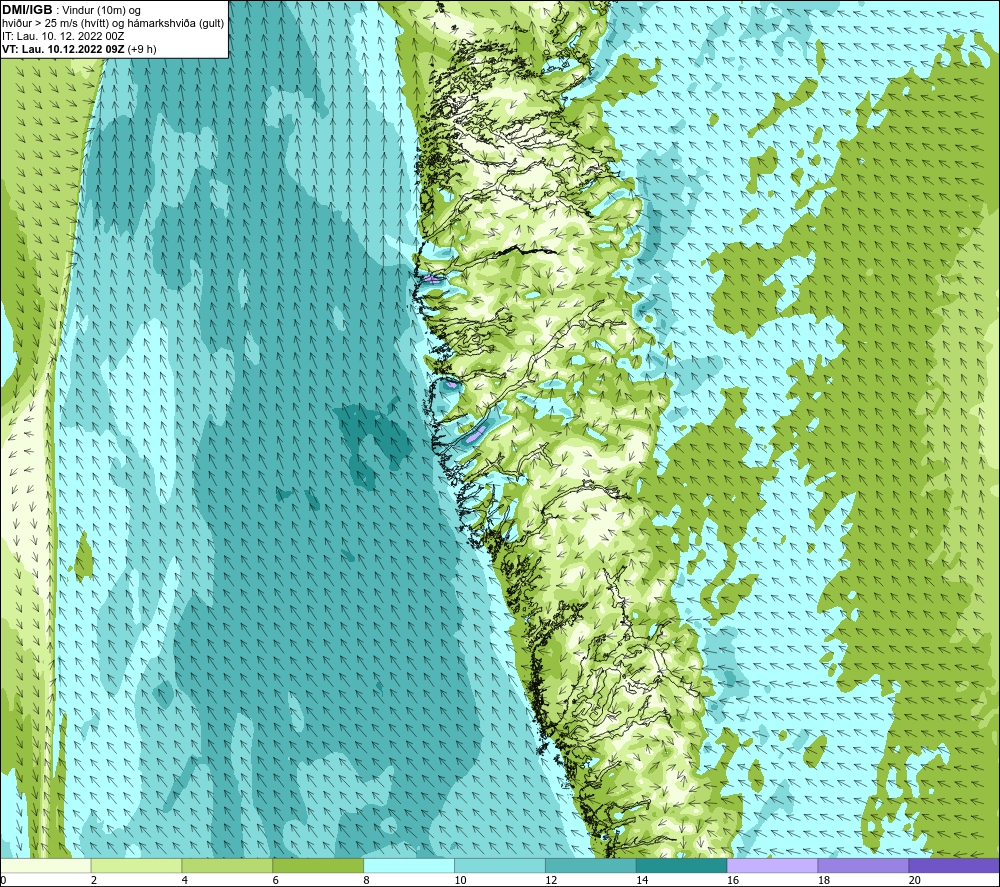Click the 10–12 m/s light teal swatch

tap(500, 866)
